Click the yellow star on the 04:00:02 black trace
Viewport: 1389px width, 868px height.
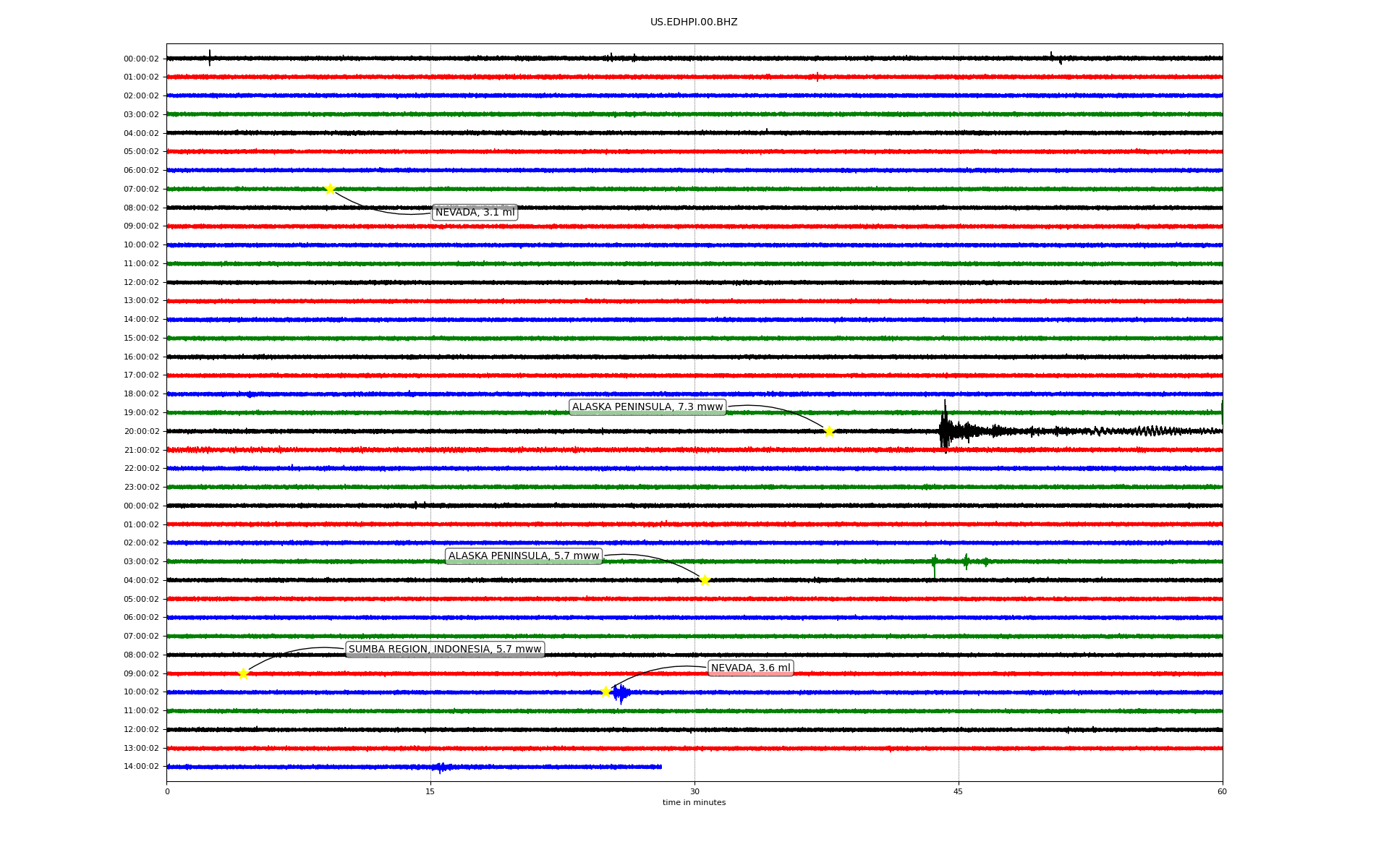coord(705,580)
